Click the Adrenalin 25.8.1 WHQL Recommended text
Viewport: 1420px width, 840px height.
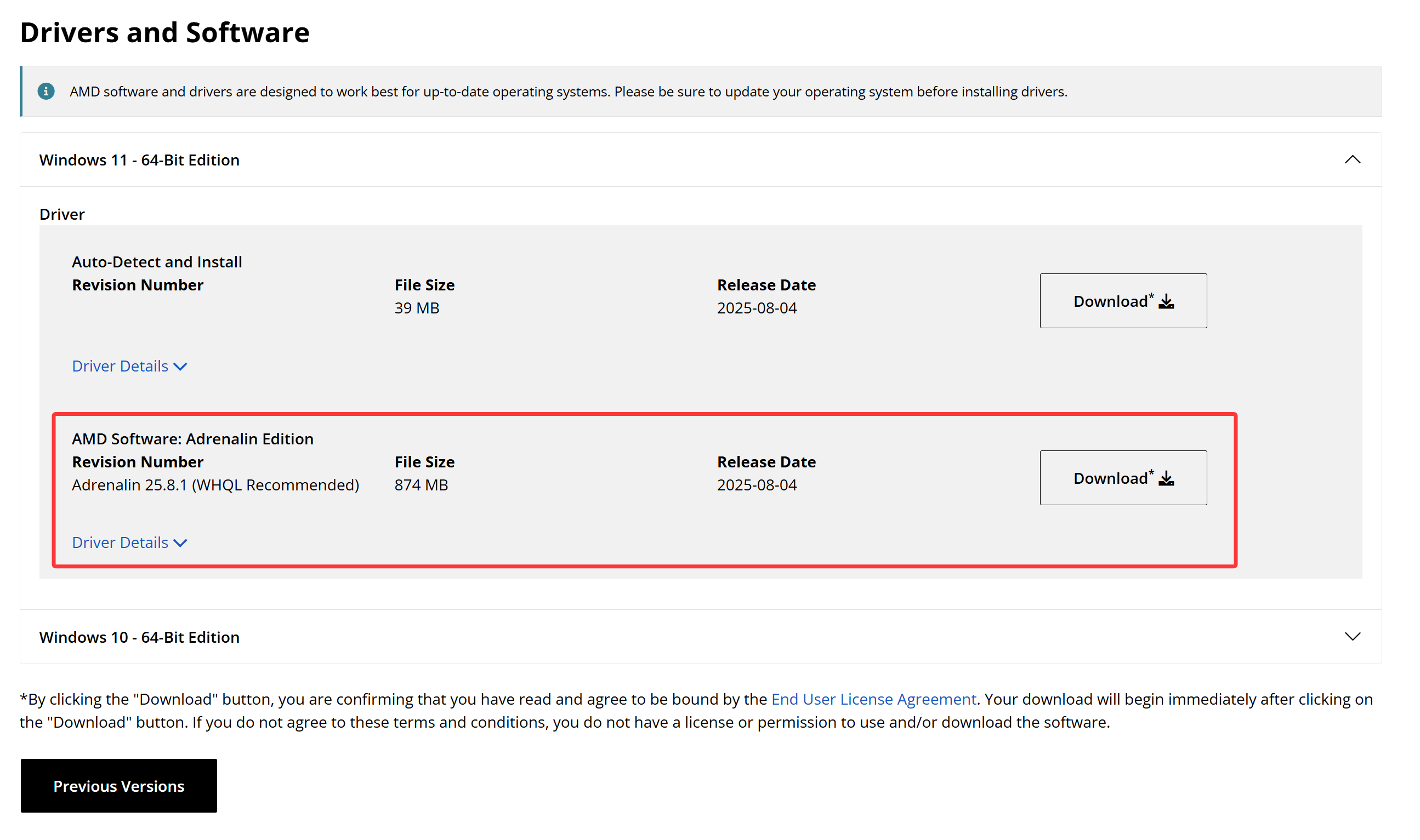pos(215,485)
